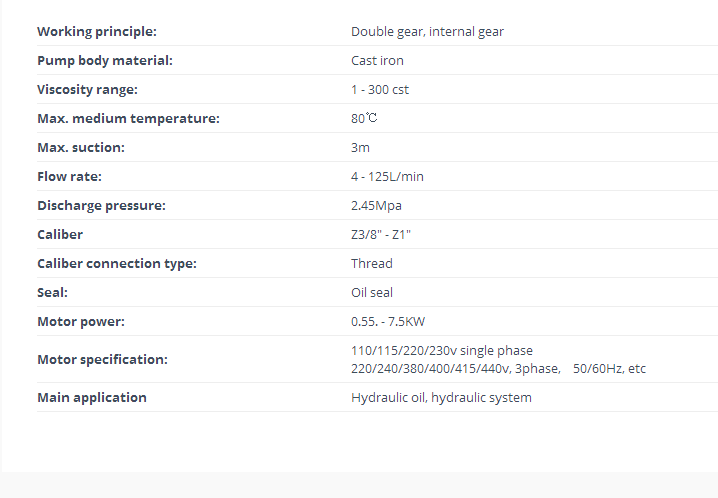
Task: Select the '1 - 300 cst' value
Action: coord(380,90)
